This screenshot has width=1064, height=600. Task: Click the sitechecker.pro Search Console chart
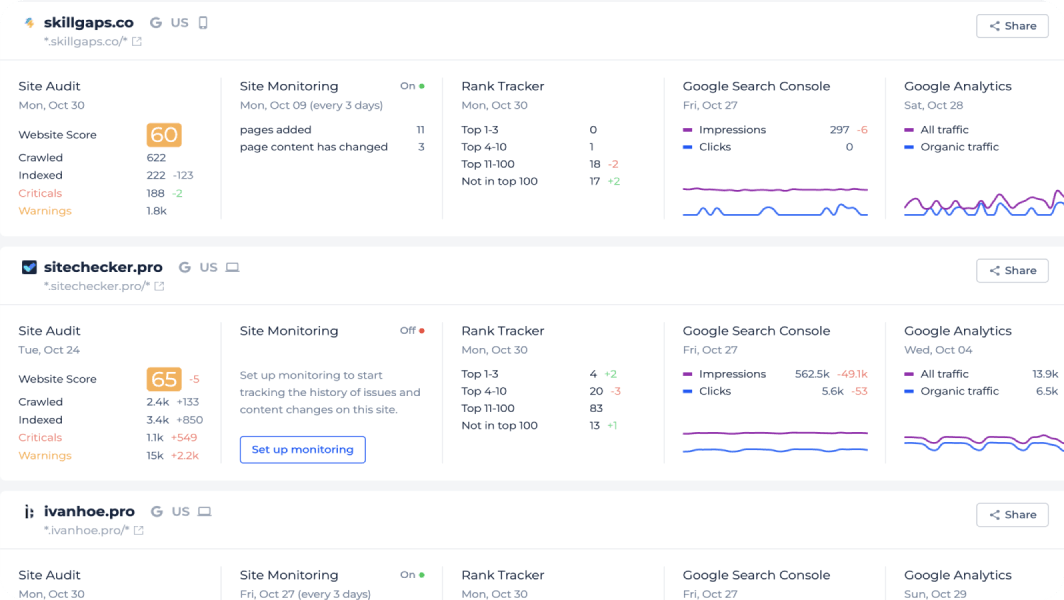[775, 442]
